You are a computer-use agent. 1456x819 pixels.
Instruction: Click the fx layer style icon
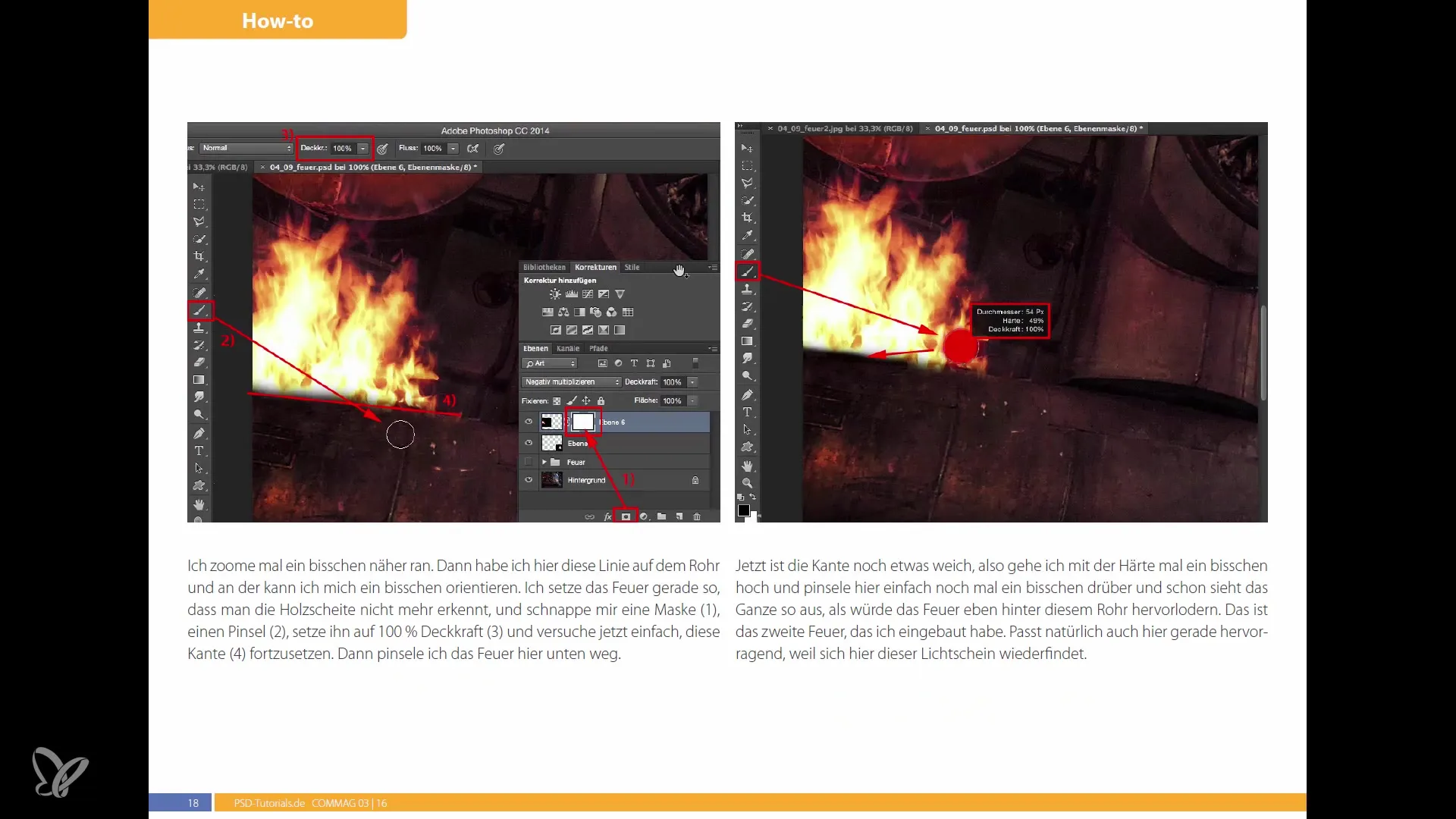coord(607,516)
